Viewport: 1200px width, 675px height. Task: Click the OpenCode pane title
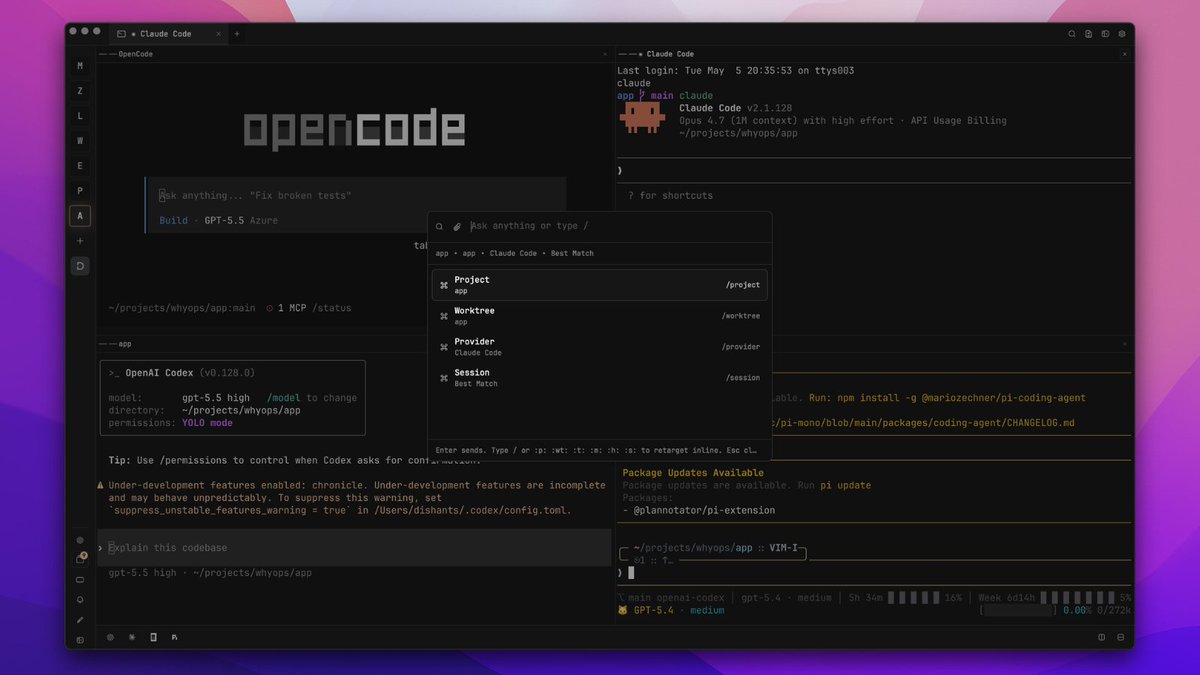[136, 54]
